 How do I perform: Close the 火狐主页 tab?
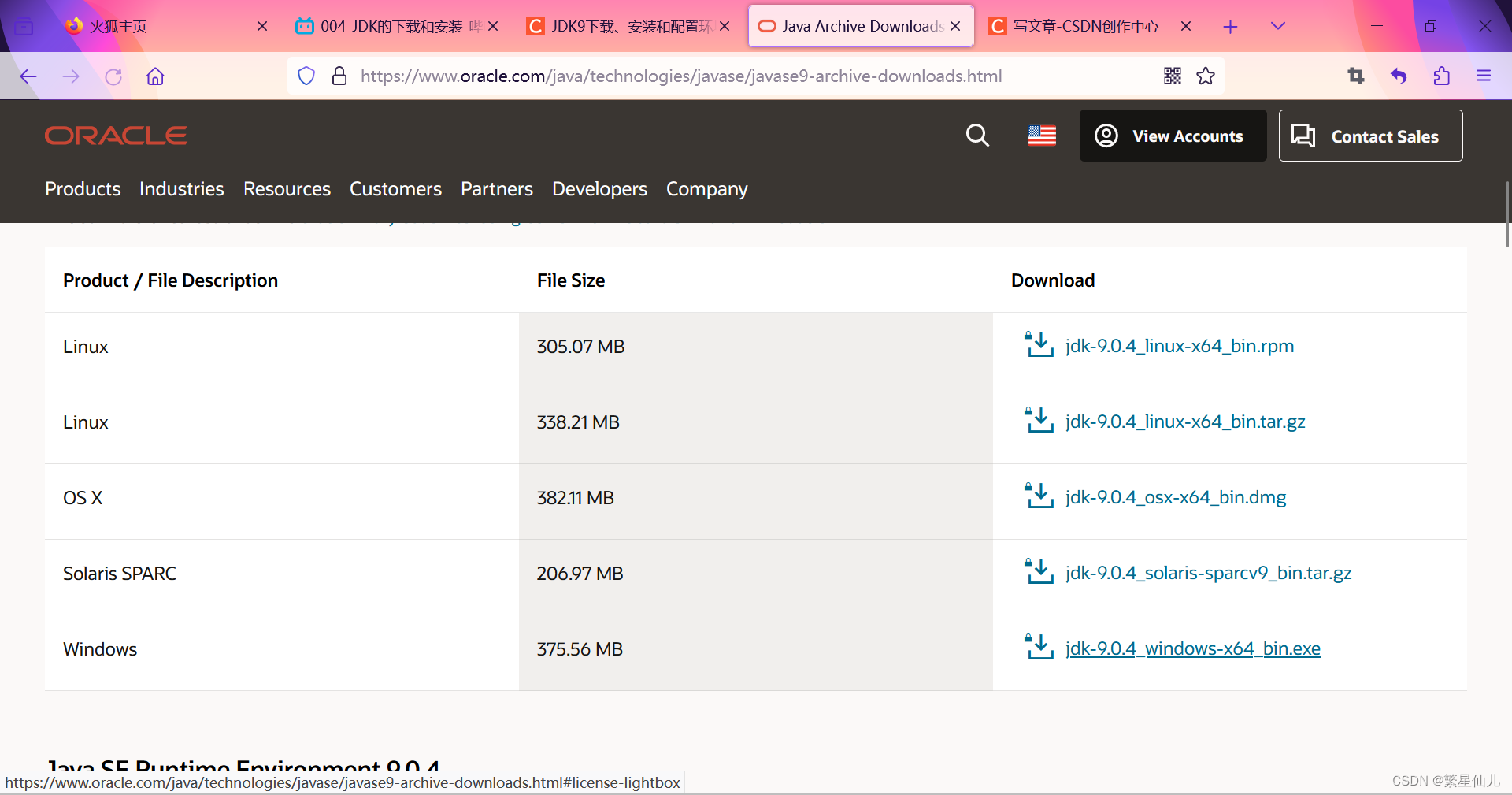(x=262, y=26)
